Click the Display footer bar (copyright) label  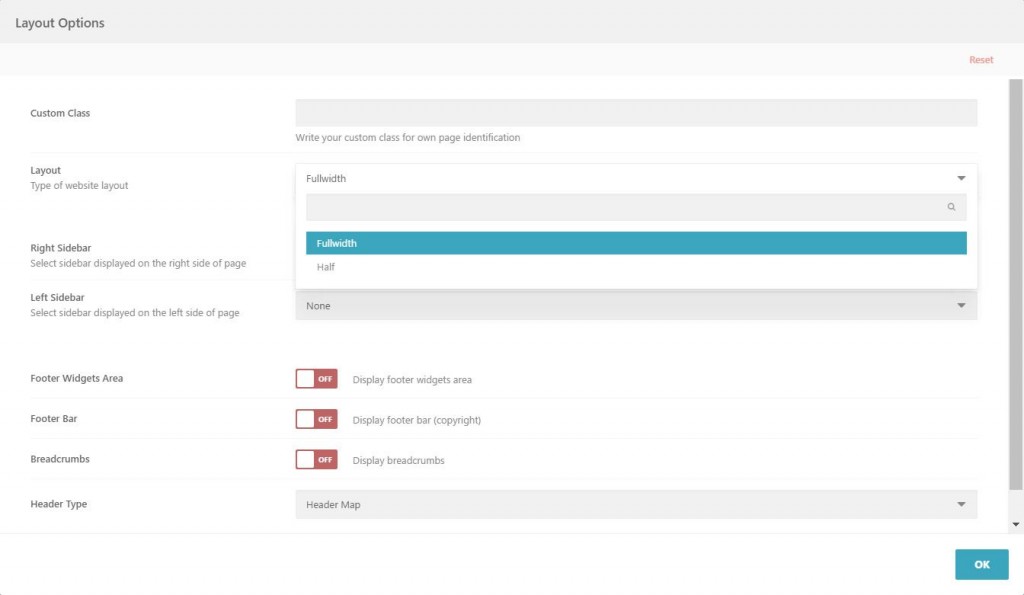tap(417, 420)
